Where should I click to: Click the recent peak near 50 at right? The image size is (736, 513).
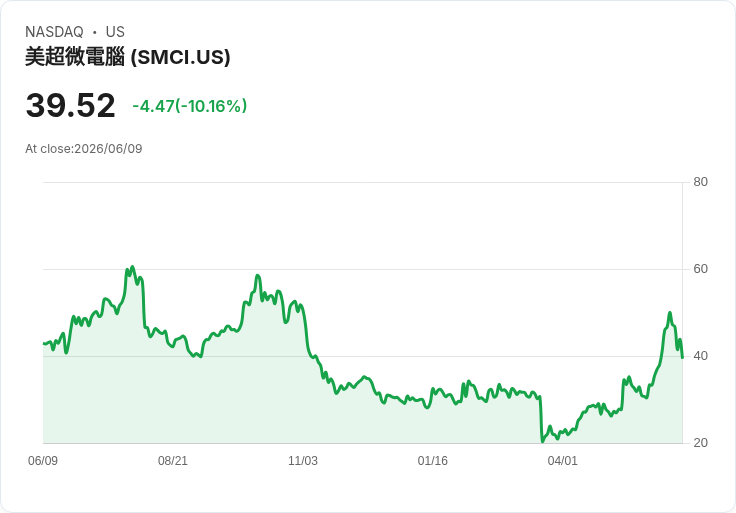click(x=670, y=313)
